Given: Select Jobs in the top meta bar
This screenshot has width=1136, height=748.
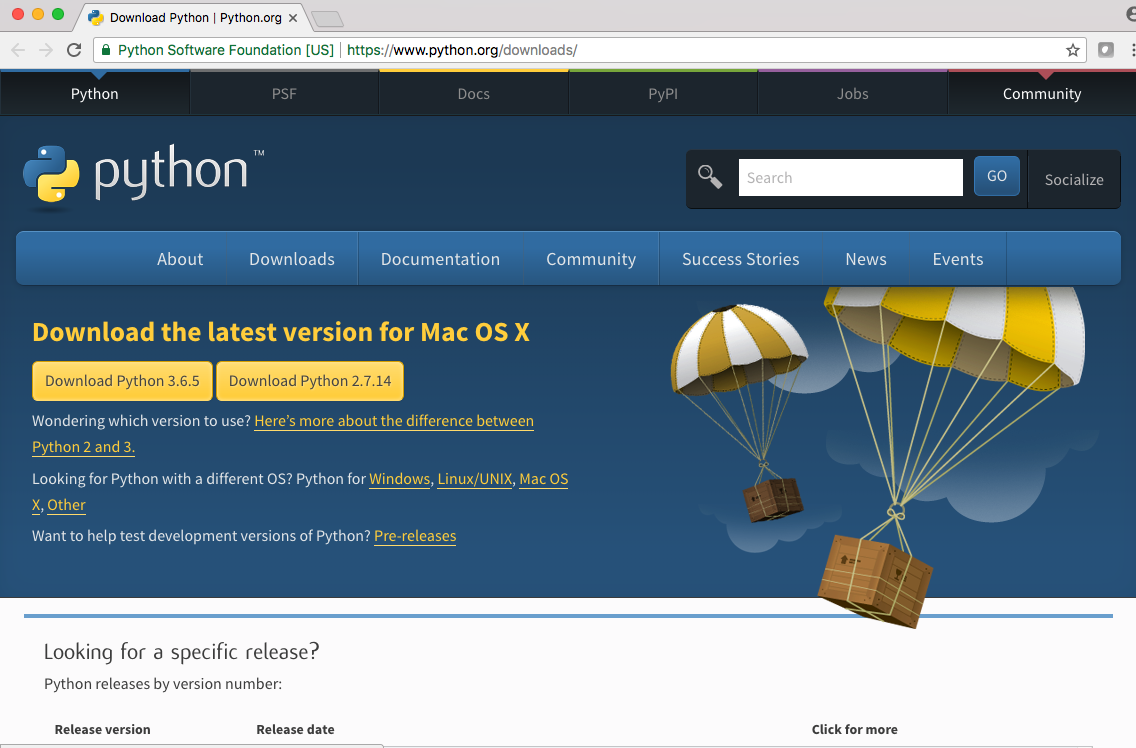Looking at the screenshot, I should pyautogui.click(x=853, y=94).
